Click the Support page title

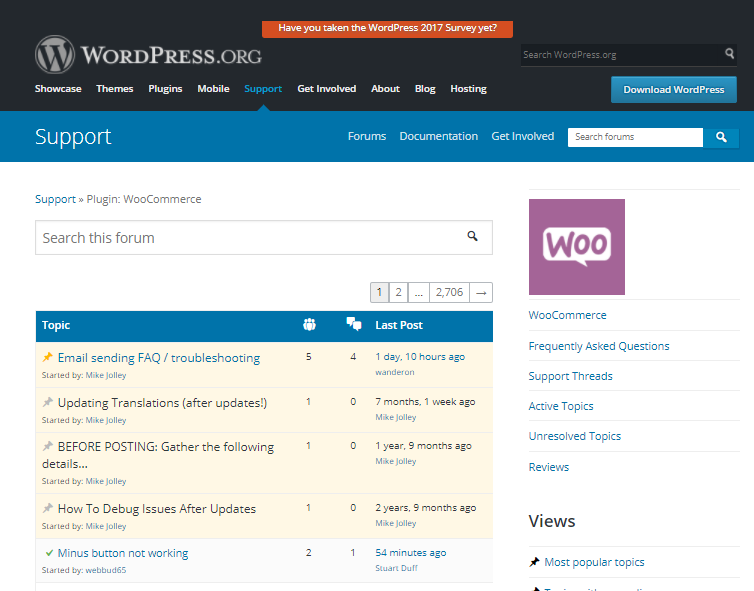tap(73, 137)
